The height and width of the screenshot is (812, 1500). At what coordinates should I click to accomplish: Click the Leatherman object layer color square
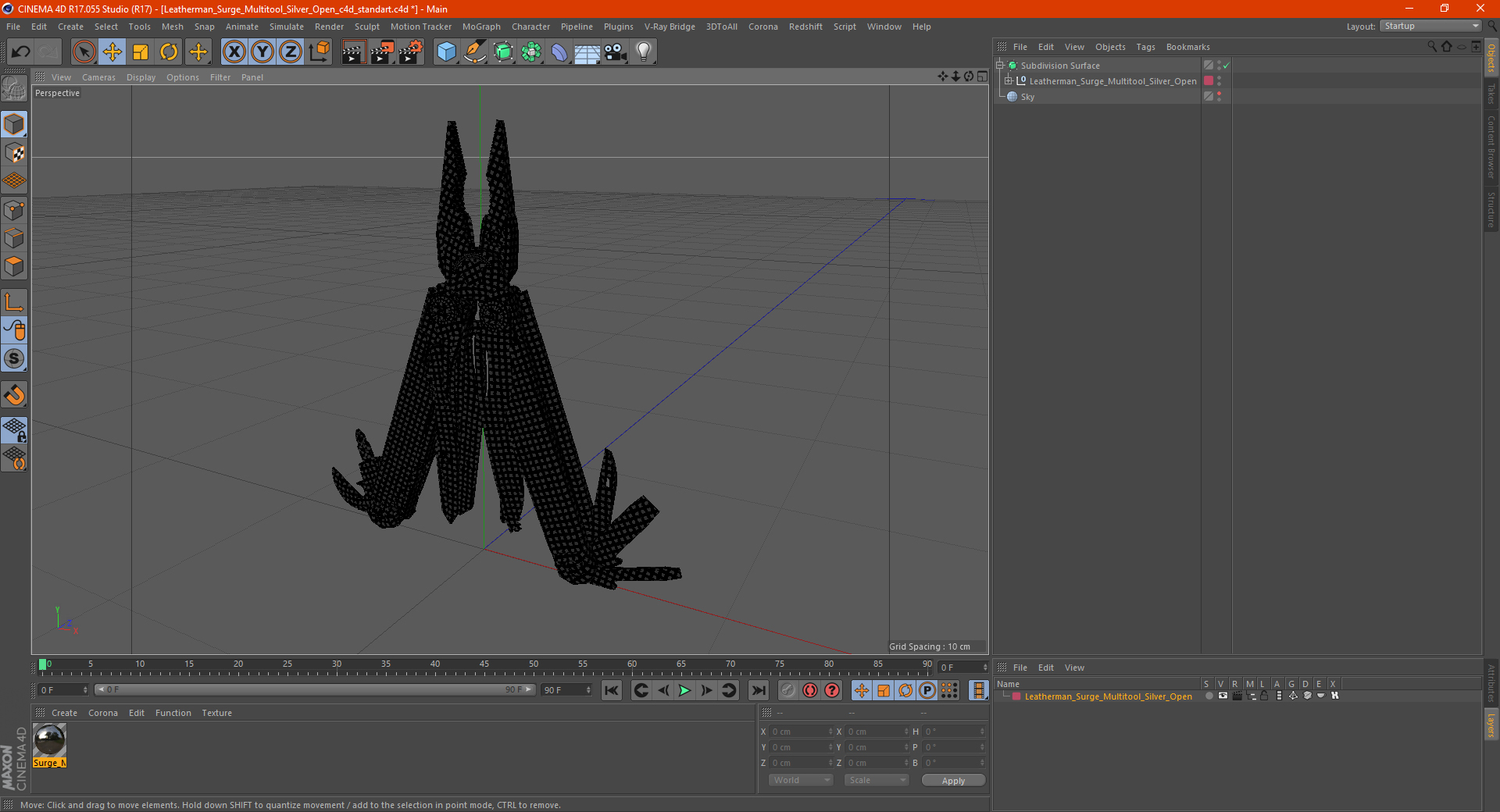(x=1209, y=80)
